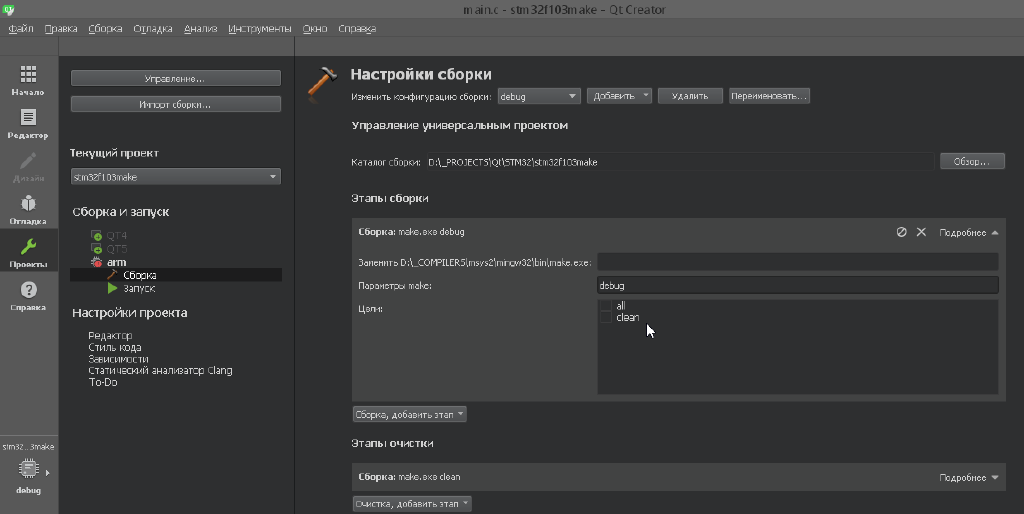Screen dimensions: 1024x514
Task: Click the Обзор... browse button
Action: point(971,161)
